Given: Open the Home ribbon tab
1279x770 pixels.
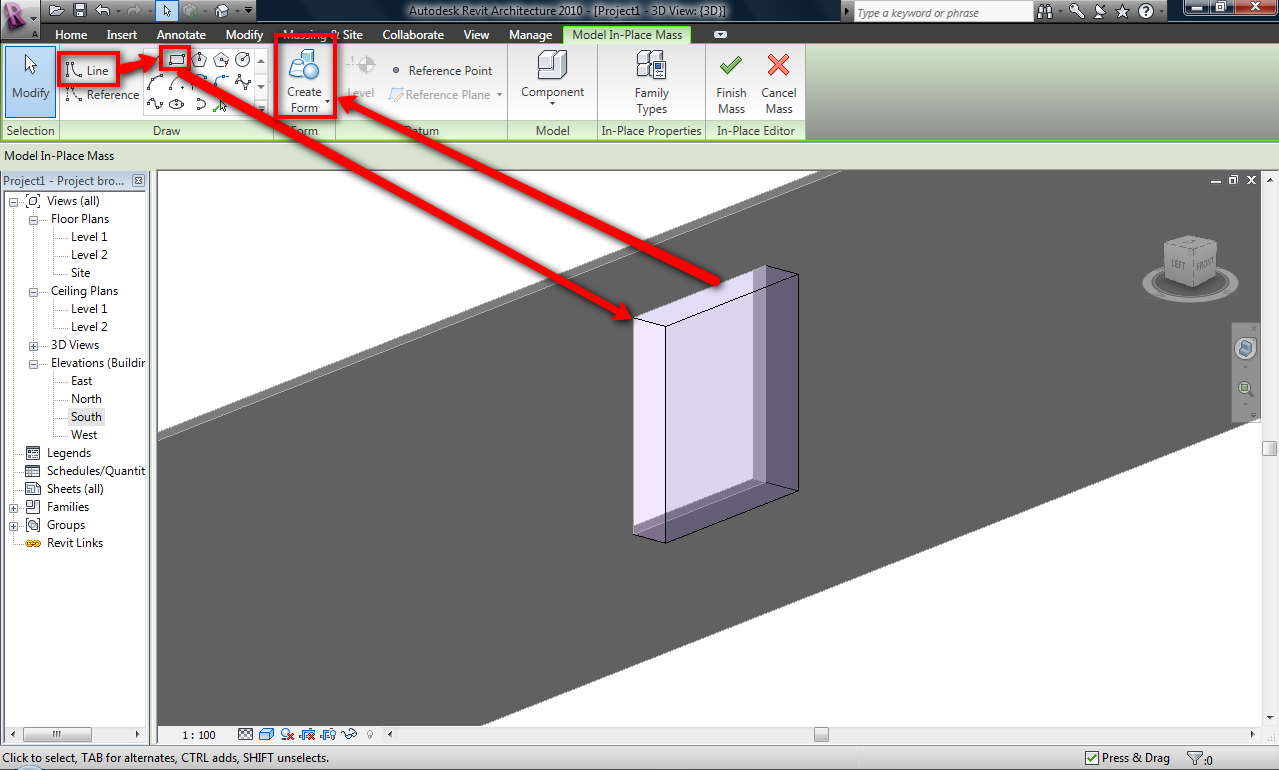Looking at the screenshot, I should pos(71,35).
